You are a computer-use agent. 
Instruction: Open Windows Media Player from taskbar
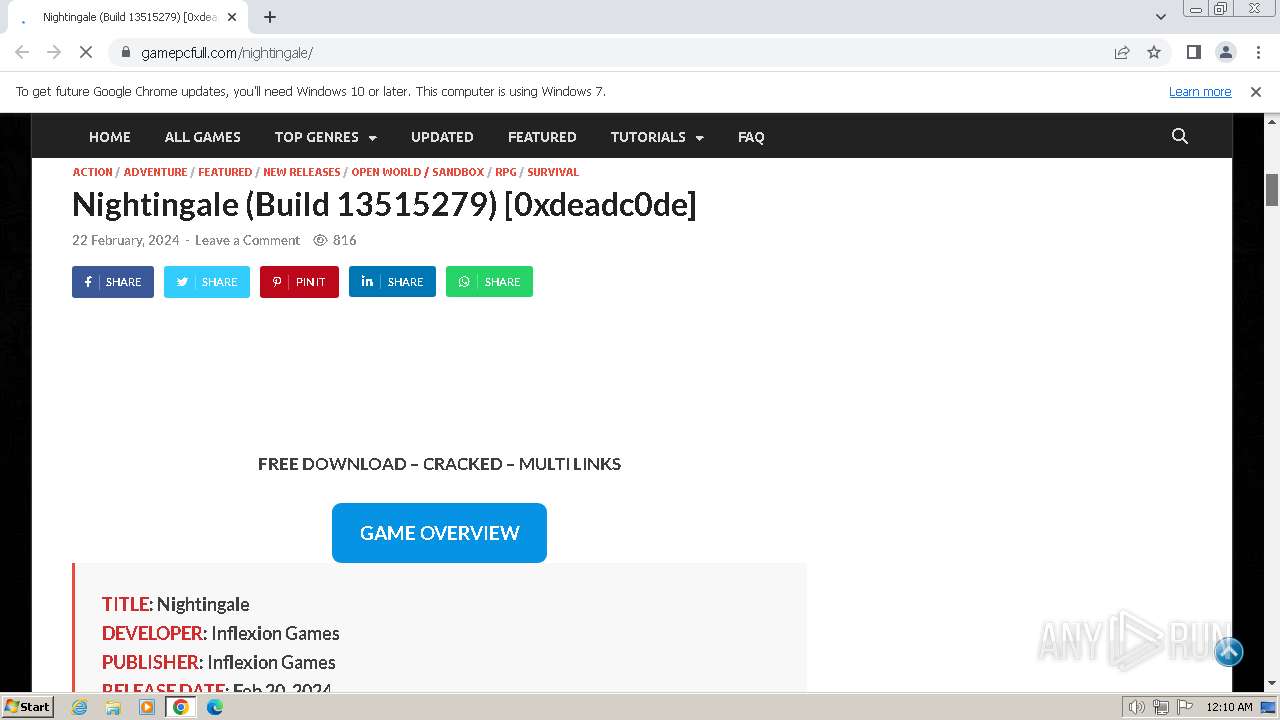(x=147, y=707)
